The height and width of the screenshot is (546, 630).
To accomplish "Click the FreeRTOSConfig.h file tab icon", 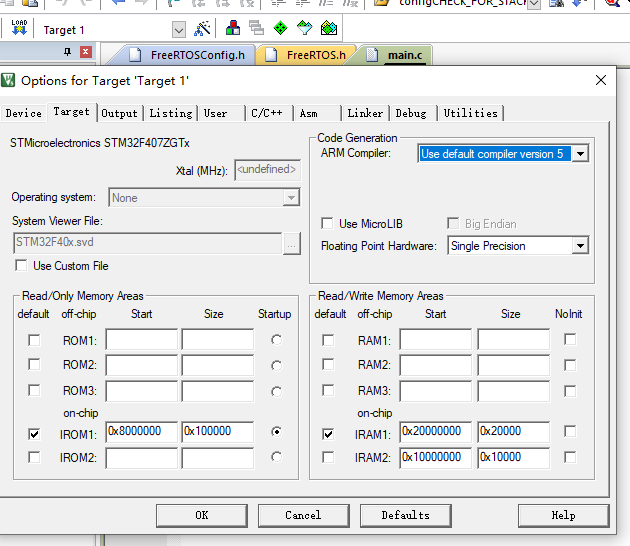I will point(135,55).
